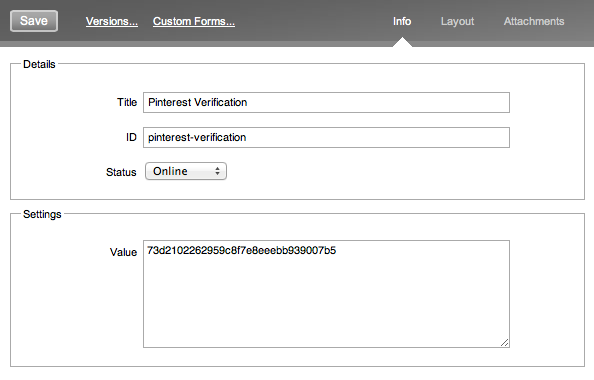This screenshot has height=380, width=594.
Task: Open the Status dropdown showing Online
Action: click(x=186, y=171)
